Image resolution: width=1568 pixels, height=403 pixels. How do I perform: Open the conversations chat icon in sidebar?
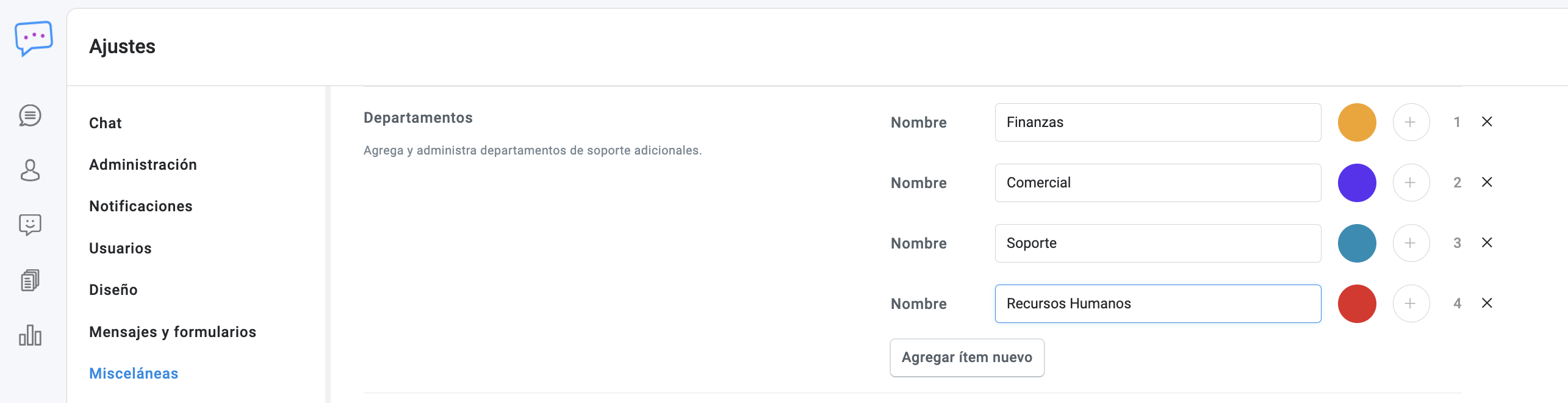click(30, 115)
